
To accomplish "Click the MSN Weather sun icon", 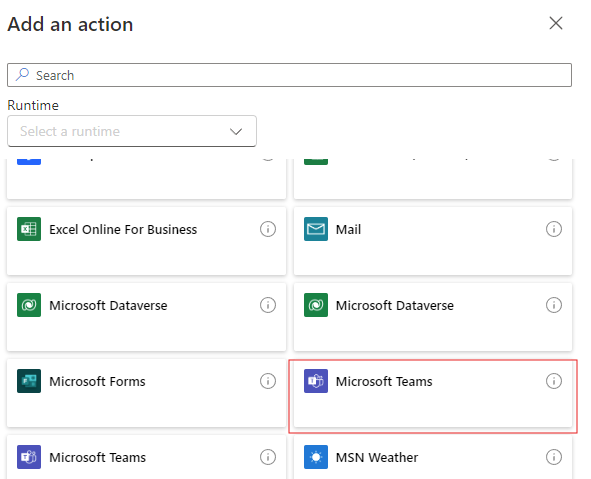I will pos(316,457).
